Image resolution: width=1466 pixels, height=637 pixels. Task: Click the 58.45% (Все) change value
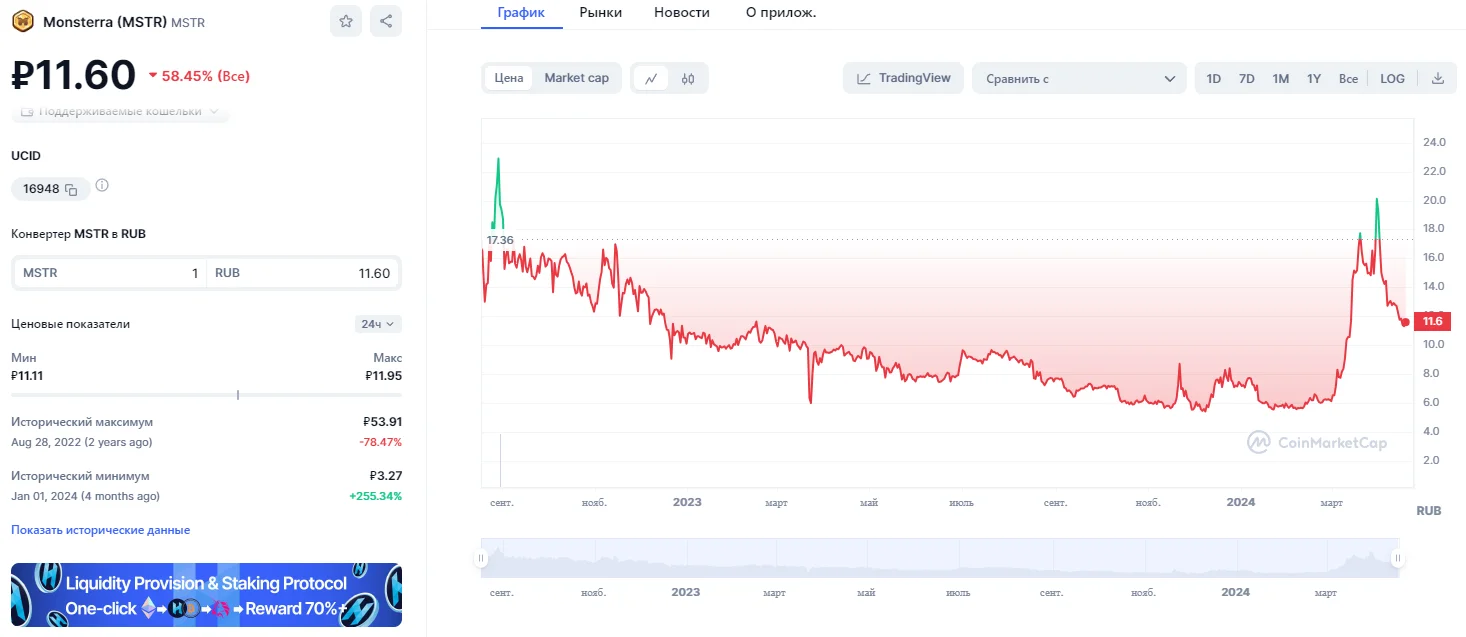pyautogui.click(x=199, y=76)
